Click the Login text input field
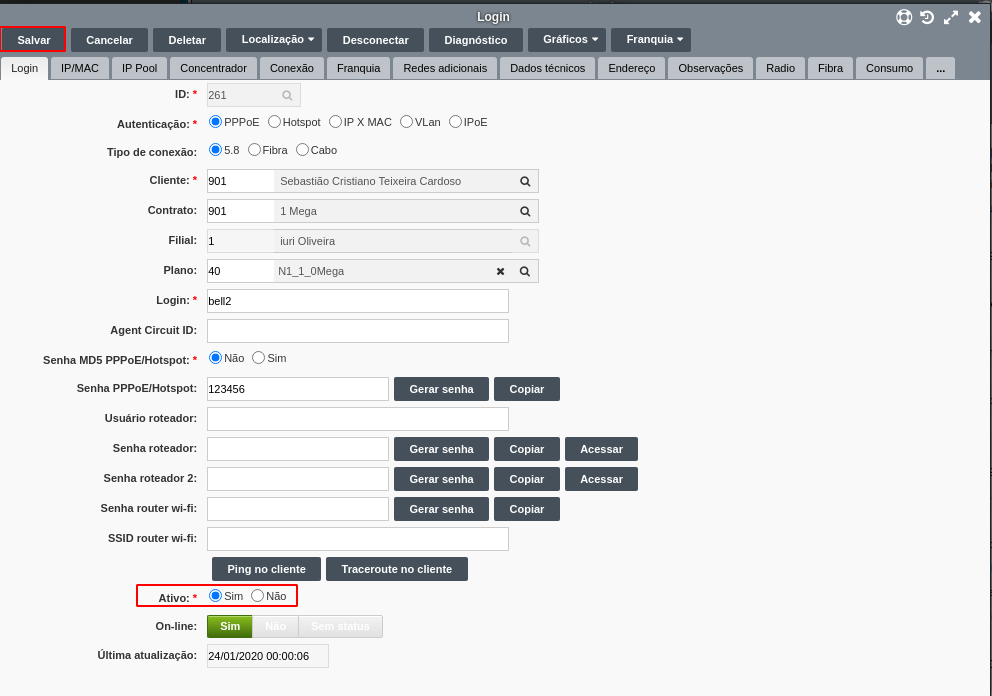 click(x=357, y=301)
